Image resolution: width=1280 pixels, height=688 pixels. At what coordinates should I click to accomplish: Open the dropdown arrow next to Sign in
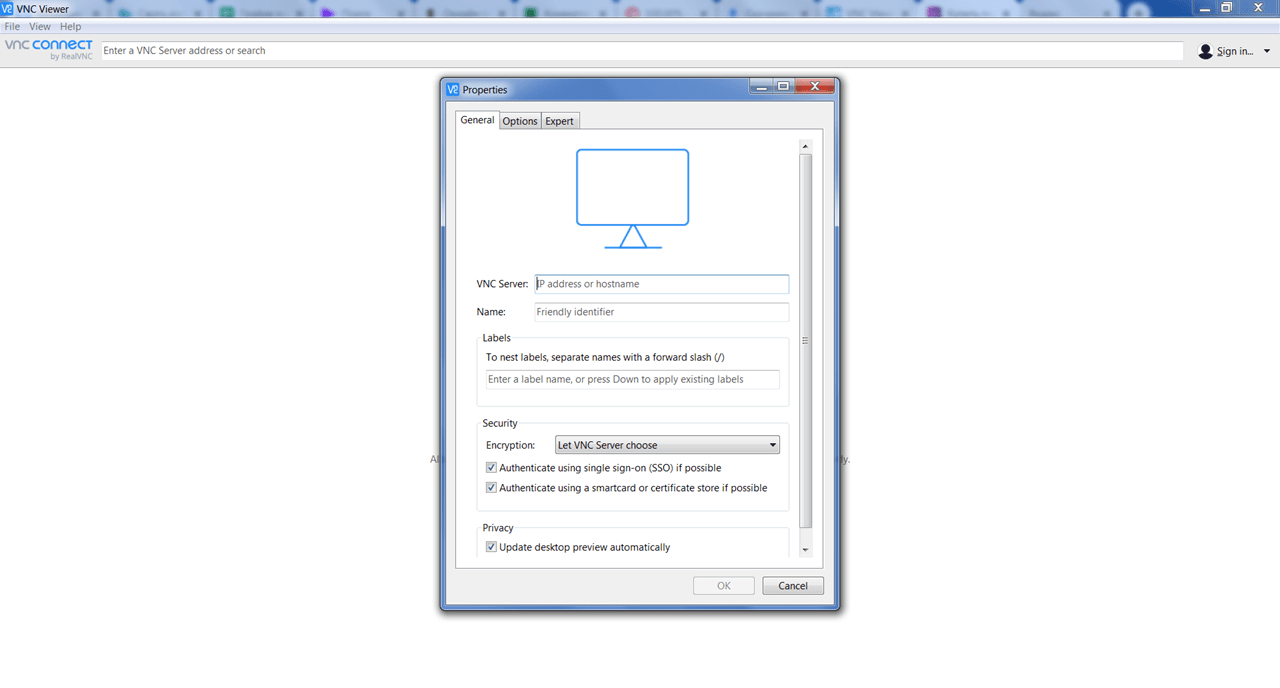pyautogui.click(x=1267, y=51)
